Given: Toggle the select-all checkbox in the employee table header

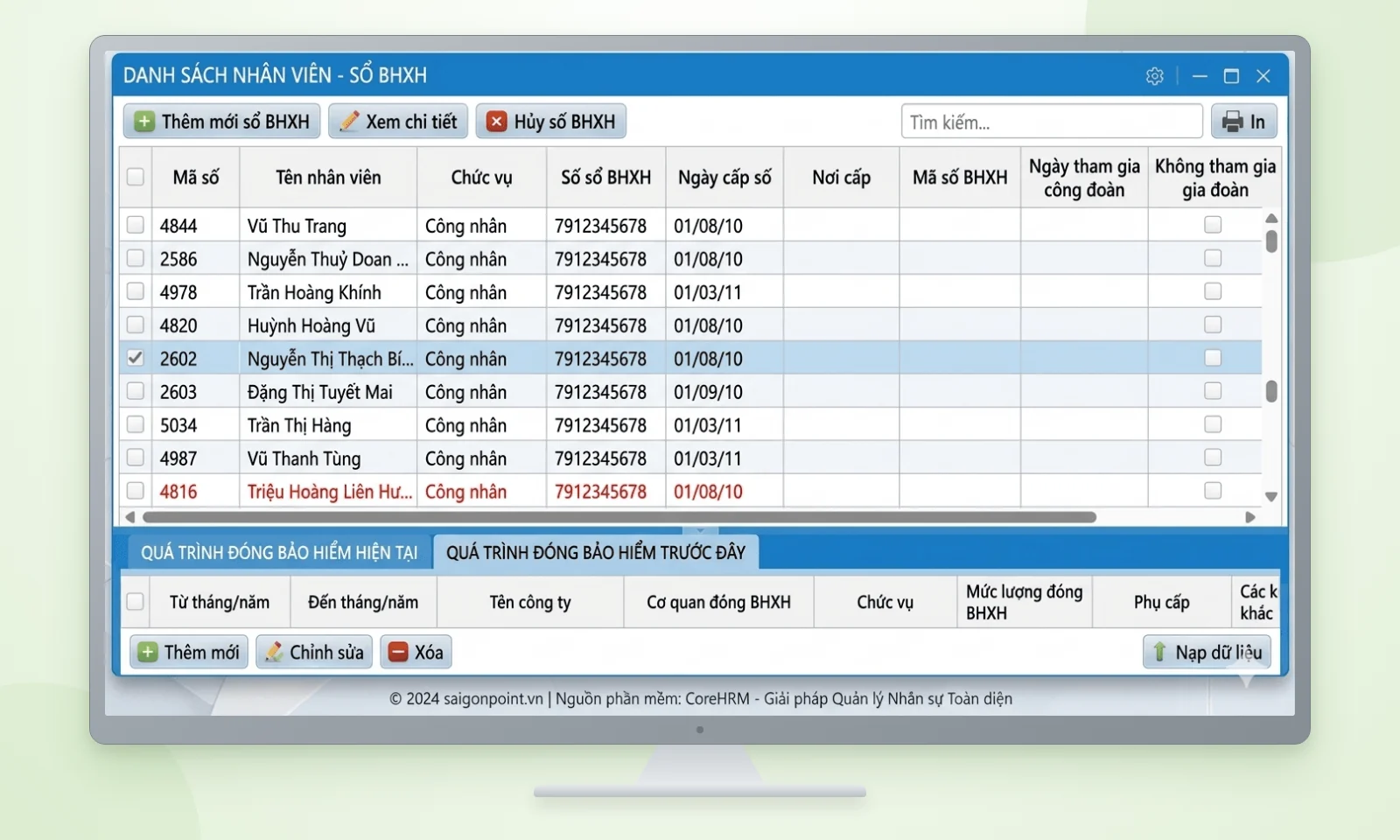Looking at the screenshot, I should coord(136,177).
